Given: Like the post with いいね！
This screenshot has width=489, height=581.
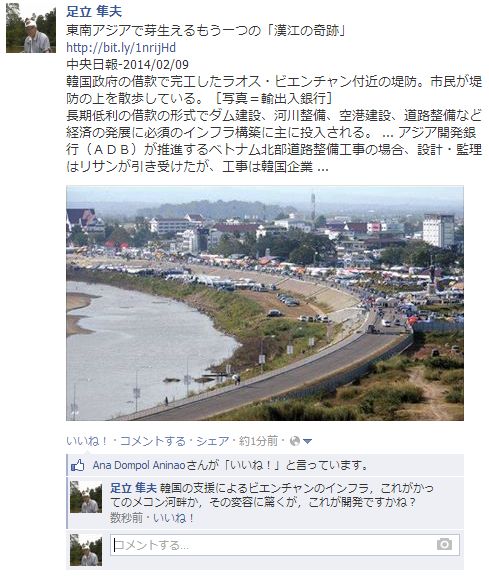Looking at the screenshot, I should (87, 441).
